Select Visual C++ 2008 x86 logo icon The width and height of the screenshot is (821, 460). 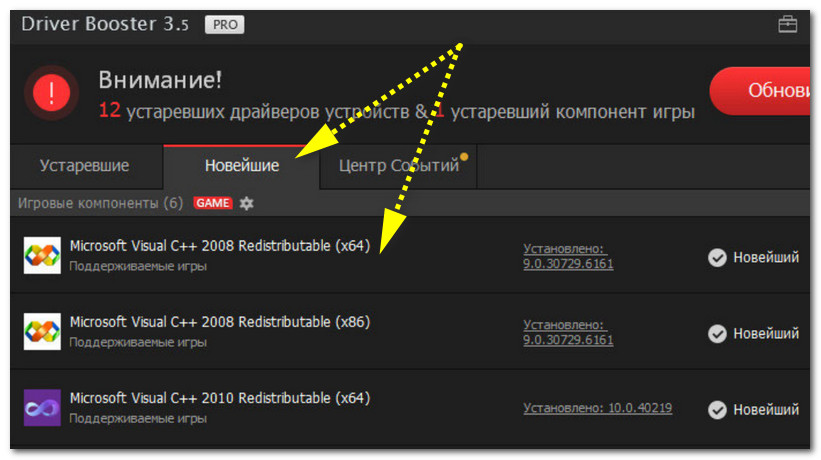[42, 331]
